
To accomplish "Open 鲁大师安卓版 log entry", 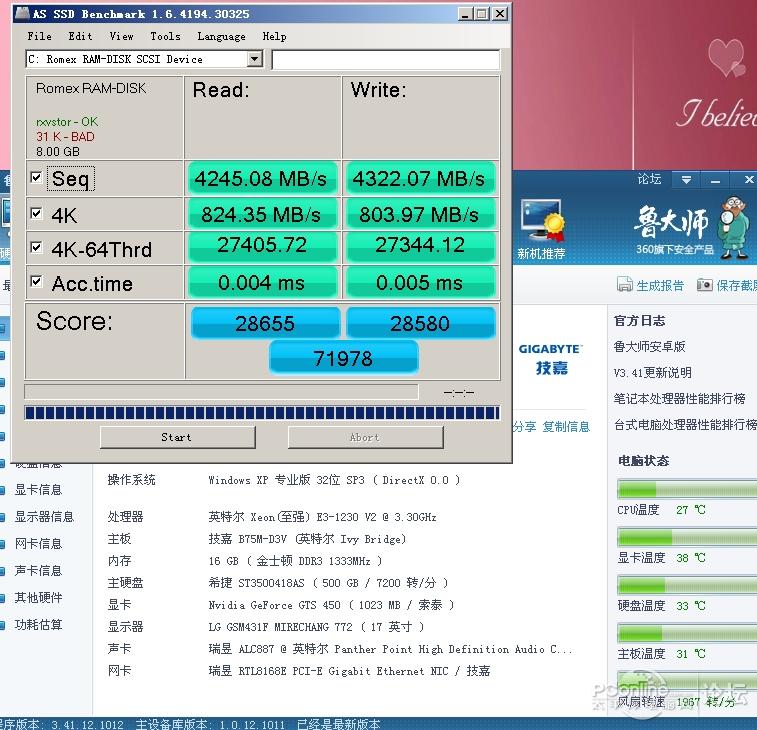I will (649, 346).
